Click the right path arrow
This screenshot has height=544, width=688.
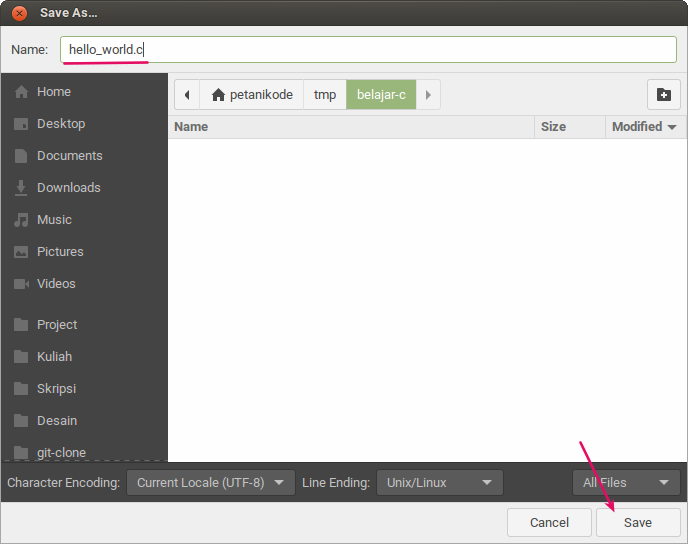click(x=428, y=95)
